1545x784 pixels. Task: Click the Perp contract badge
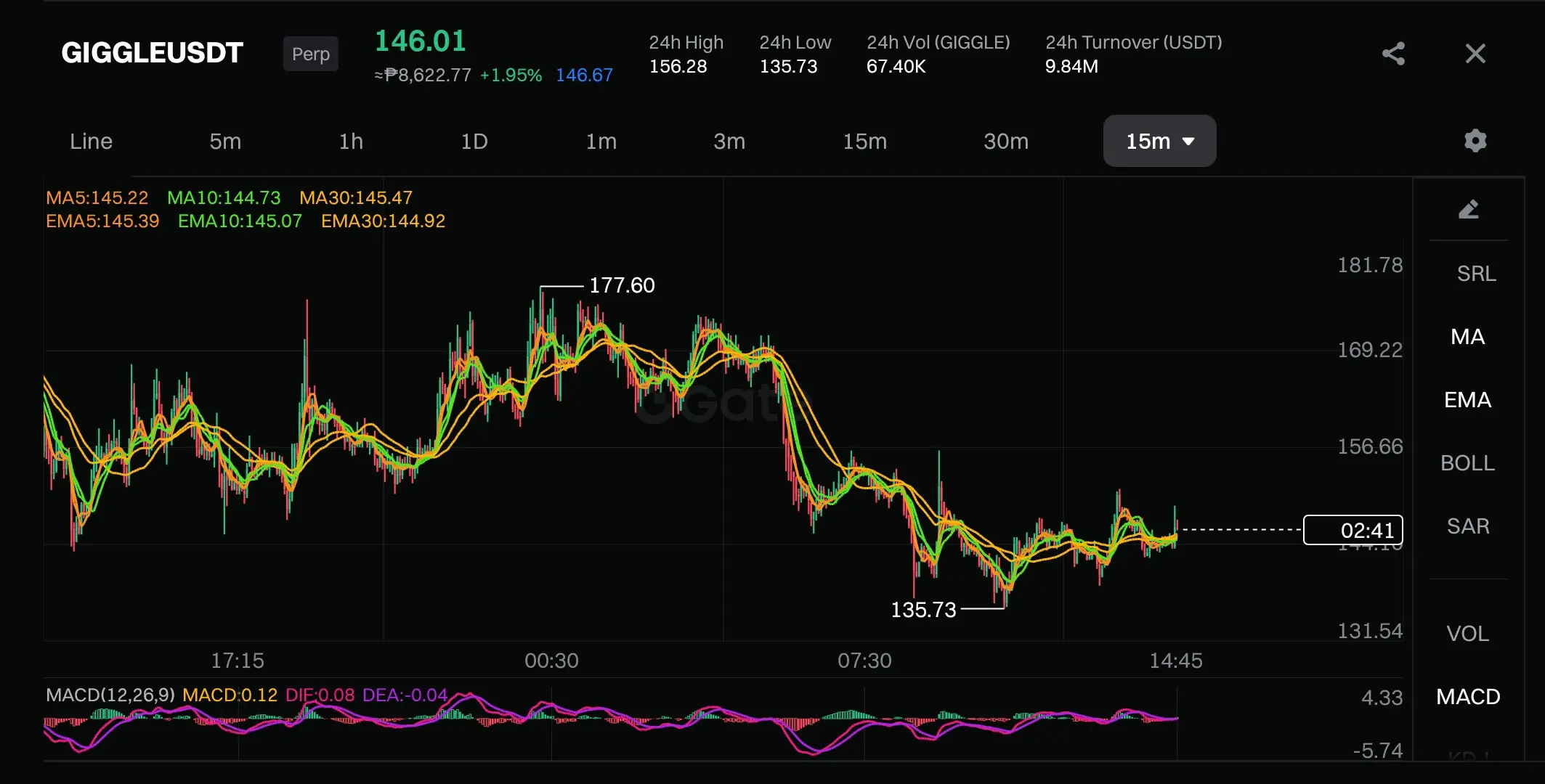click(310, 54)
